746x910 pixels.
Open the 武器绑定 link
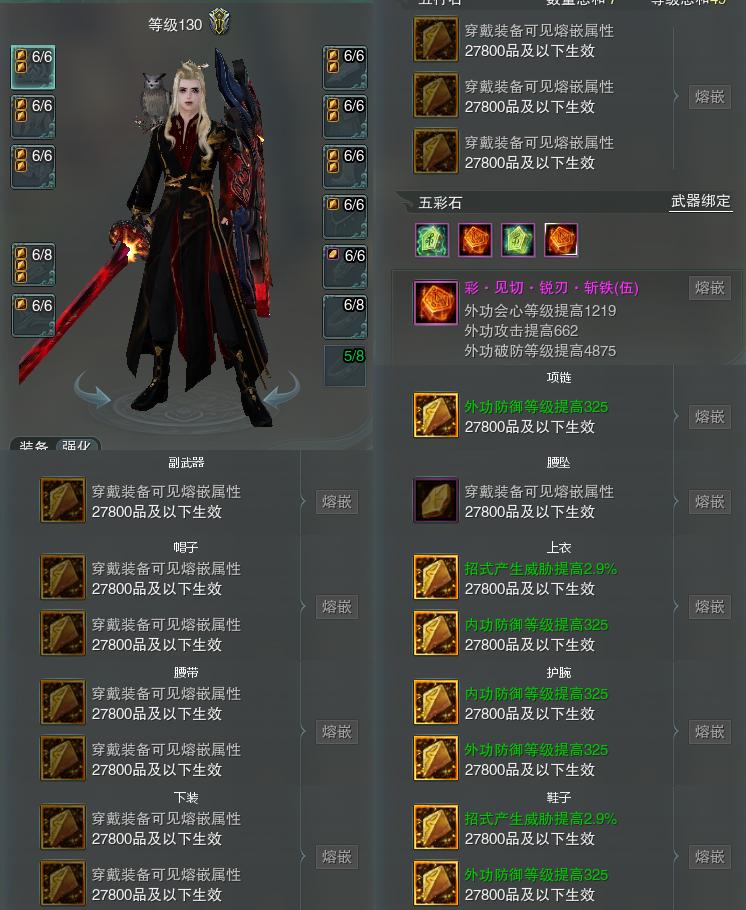(x=701, y=201)
